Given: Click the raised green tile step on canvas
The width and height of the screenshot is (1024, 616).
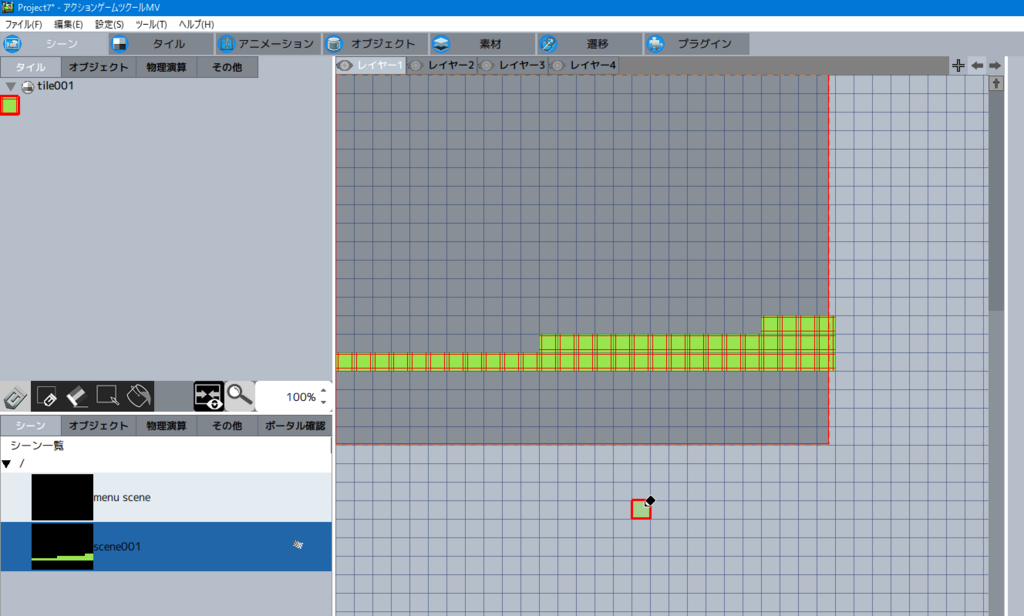Looking at the screenshot, I should (798, 325).
